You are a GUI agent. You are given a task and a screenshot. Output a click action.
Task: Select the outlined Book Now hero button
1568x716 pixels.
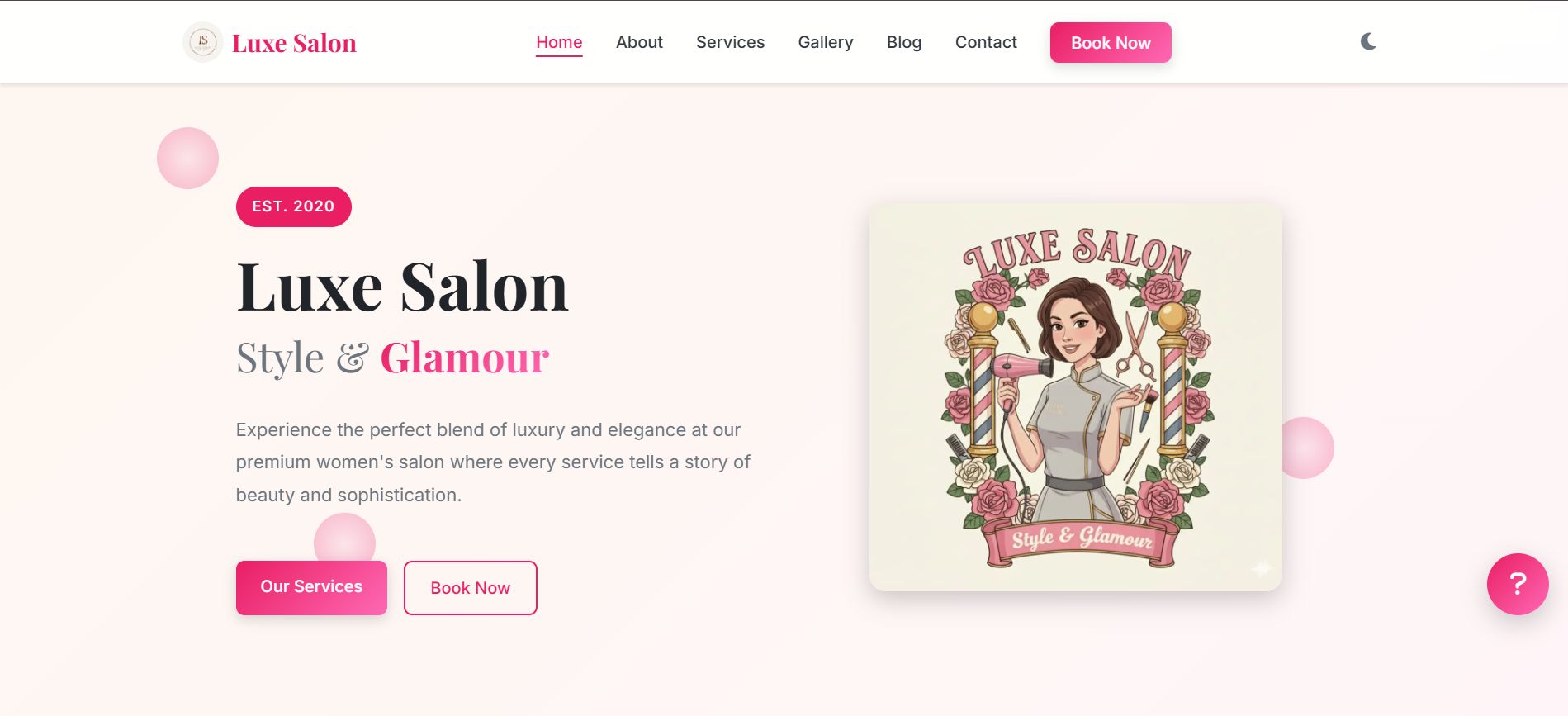(x=471, y=588)
